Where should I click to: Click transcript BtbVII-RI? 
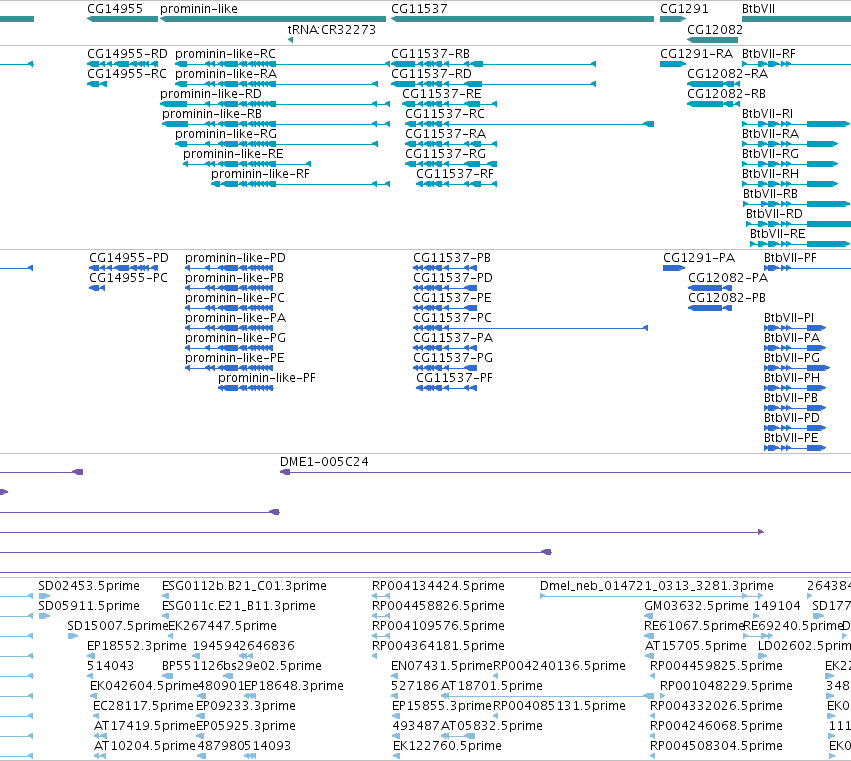767,114
